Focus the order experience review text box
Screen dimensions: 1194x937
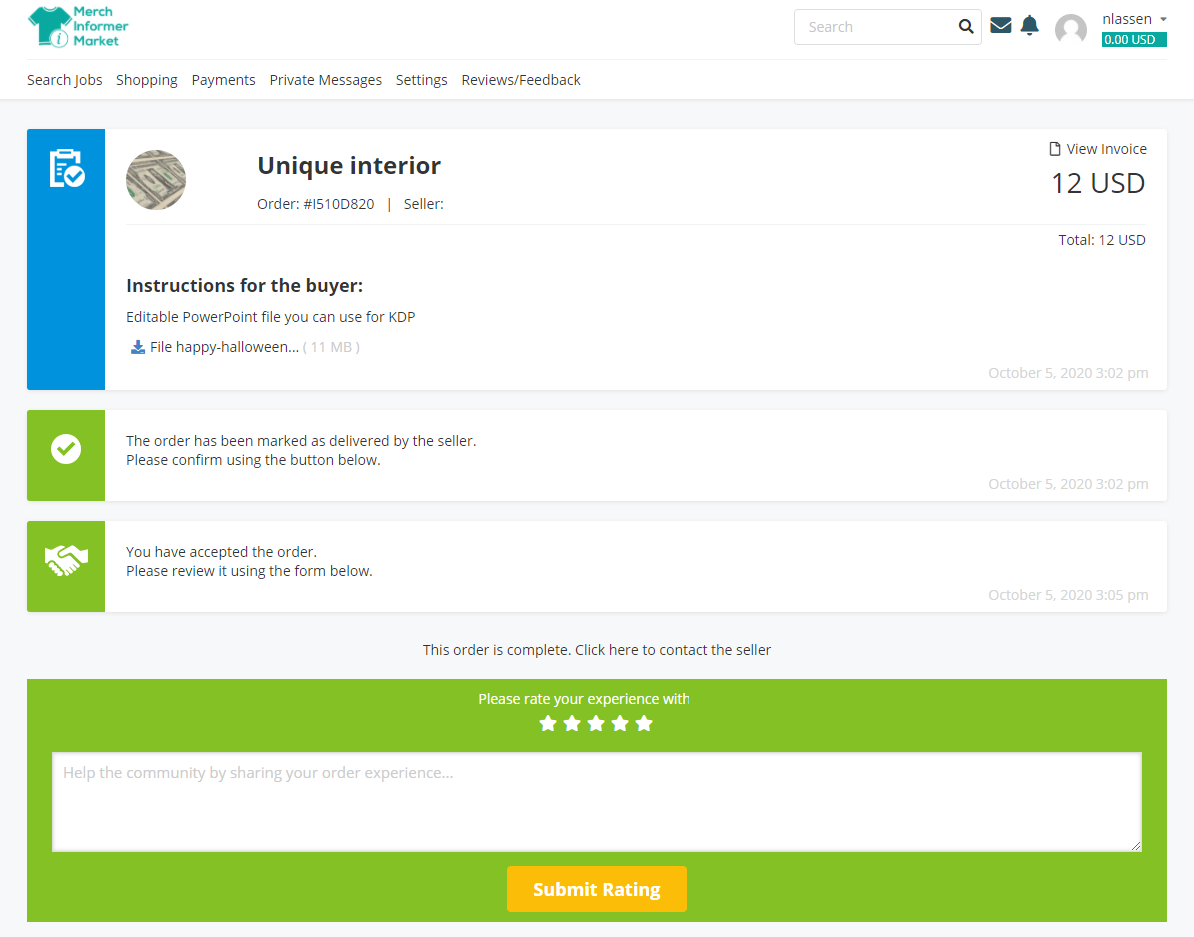click(x=596, y=801)
